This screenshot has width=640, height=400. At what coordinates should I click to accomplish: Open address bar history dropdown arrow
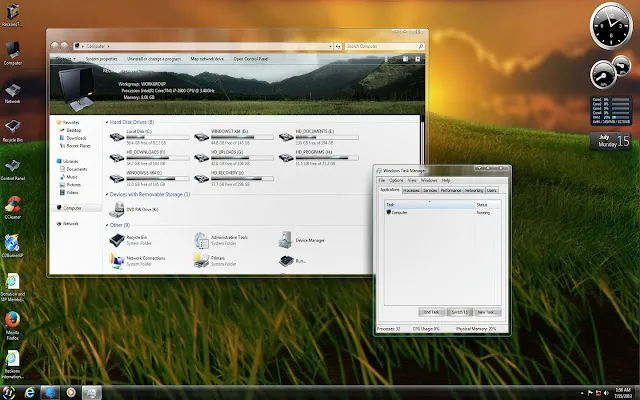(x=330, y=47)
